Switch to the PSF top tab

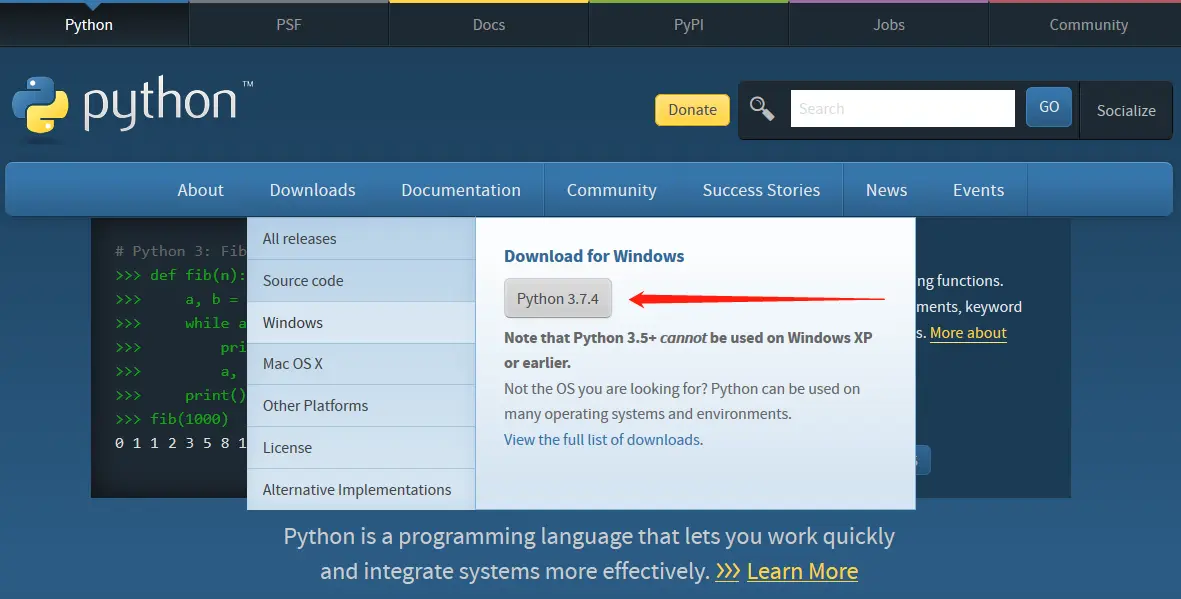[x=288, y=25]
